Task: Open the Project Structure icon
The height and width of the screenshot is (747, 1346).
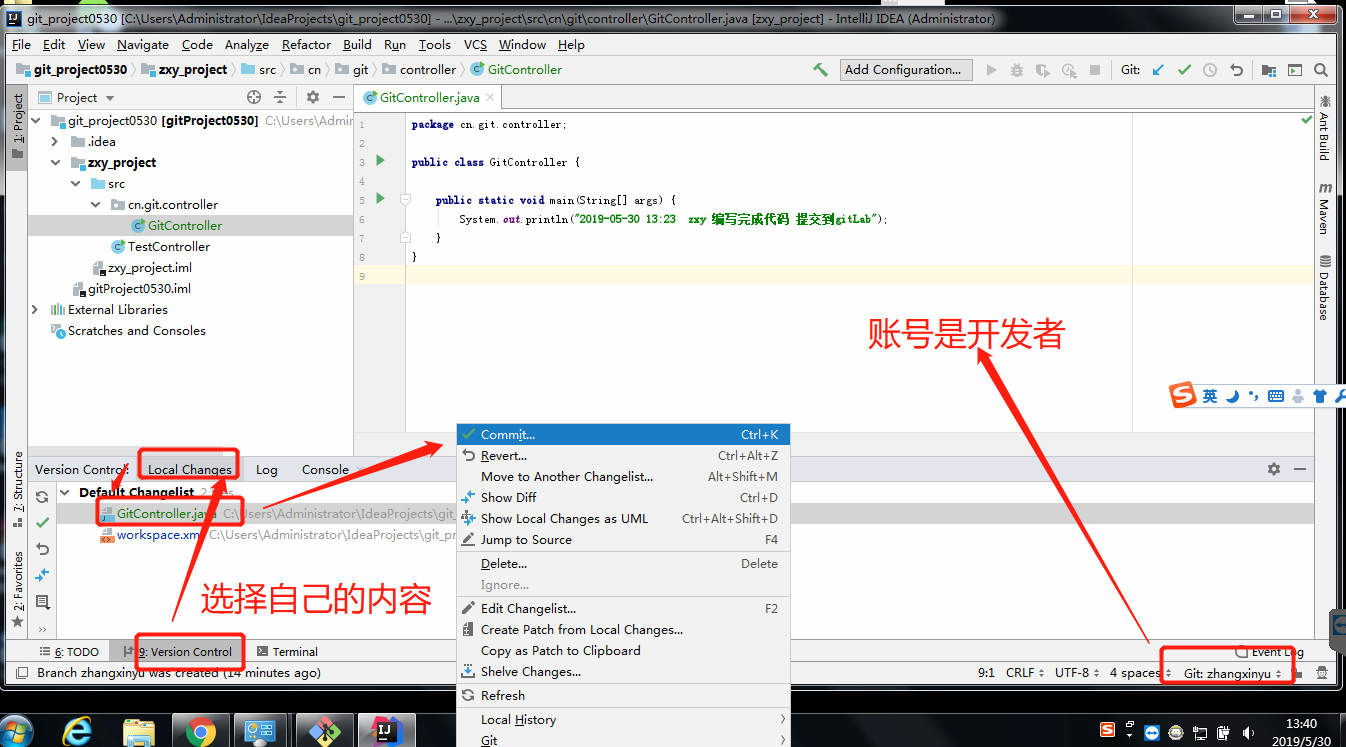Action: [x=1269, y=70]
